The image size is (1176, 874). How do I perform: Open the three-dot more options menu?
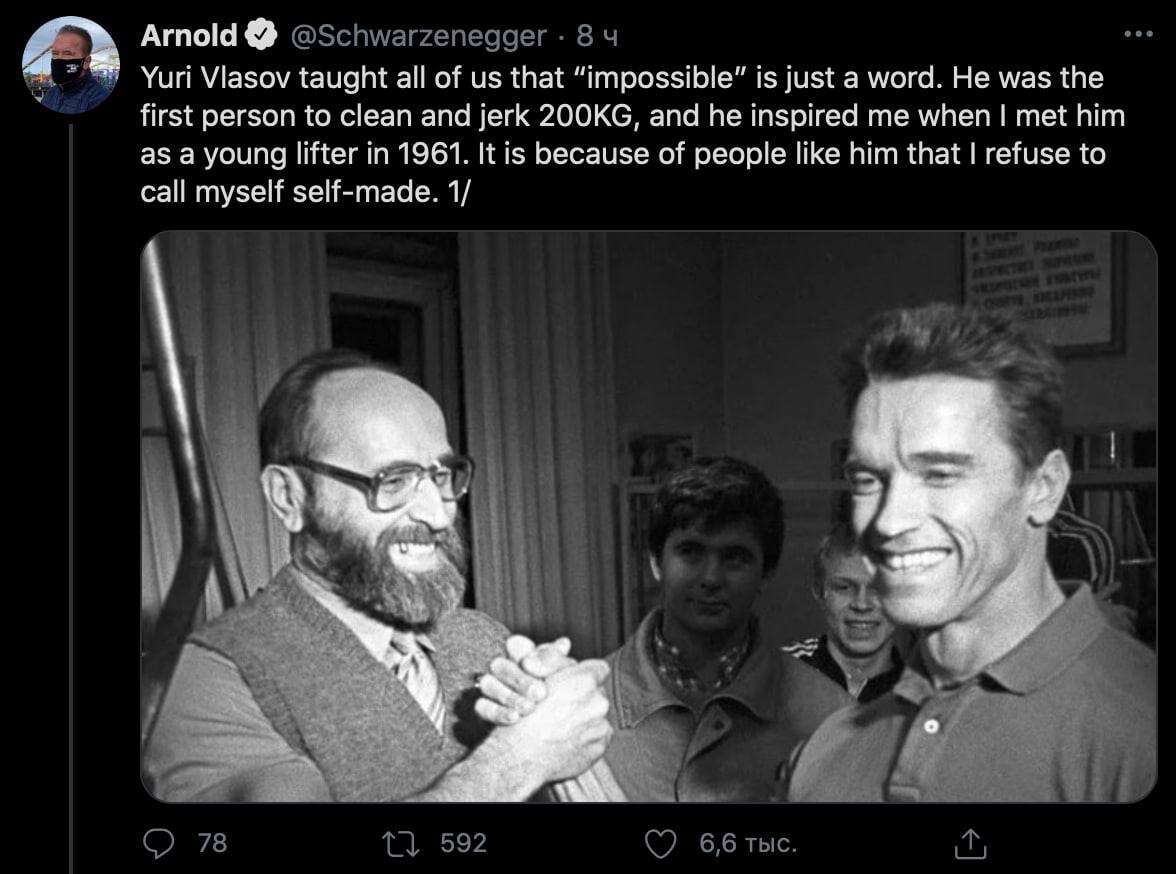(1138, 34)
